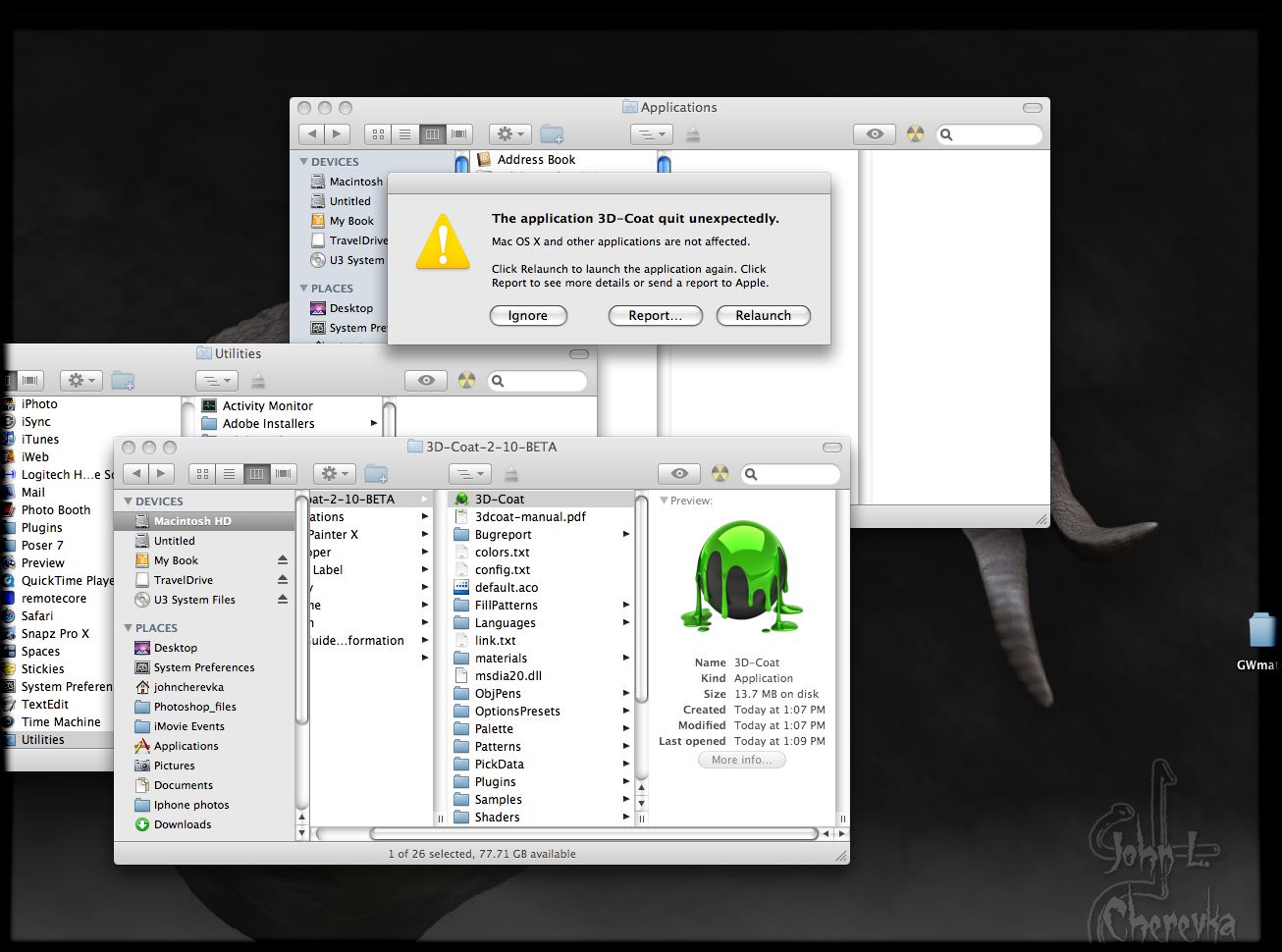The width and height of the screenshot is (1282, 952).
Task: Select Macintosh HD in 3D-Coat-2-10-BETA sidebar
Action: (204, 521)
